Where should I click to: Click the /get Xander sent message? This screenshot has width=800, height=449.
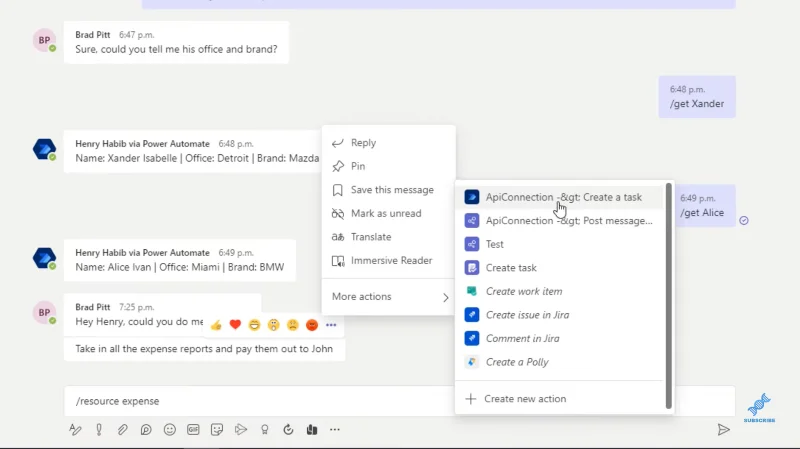[697, 97]
